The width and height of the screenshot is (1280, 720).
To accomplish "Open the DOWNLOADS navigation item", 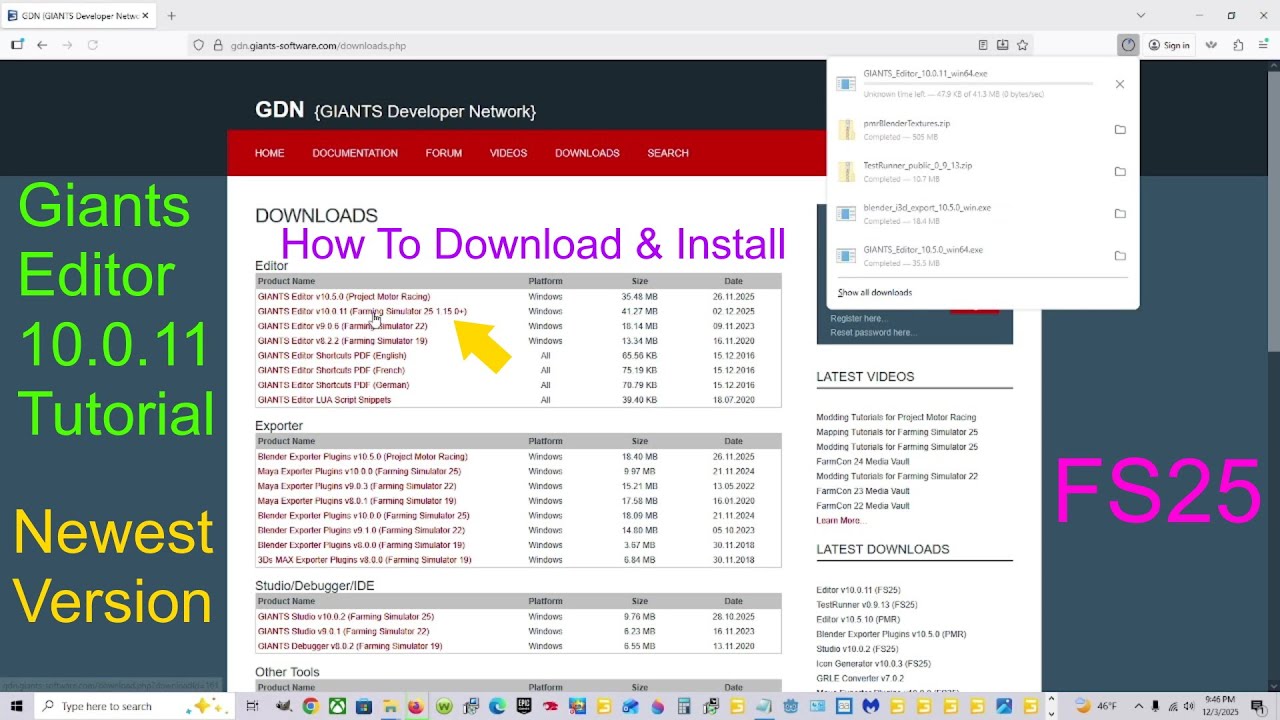I will [587, 153].
